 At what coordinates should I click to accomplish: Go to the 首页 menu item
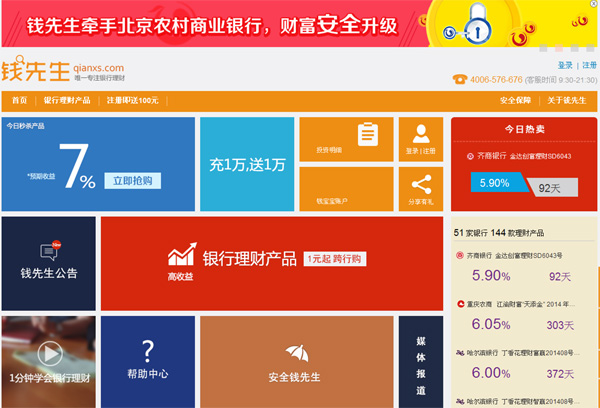(19, 101)
